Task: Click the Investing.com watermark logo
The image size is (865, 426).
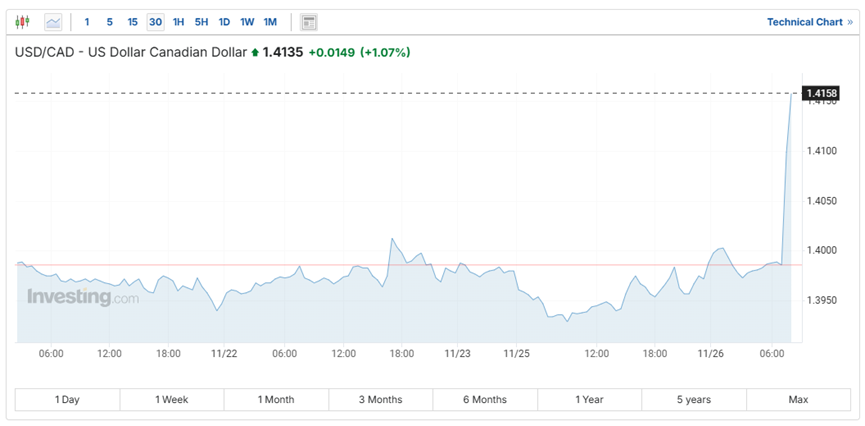Action: (x=83, y=297)
